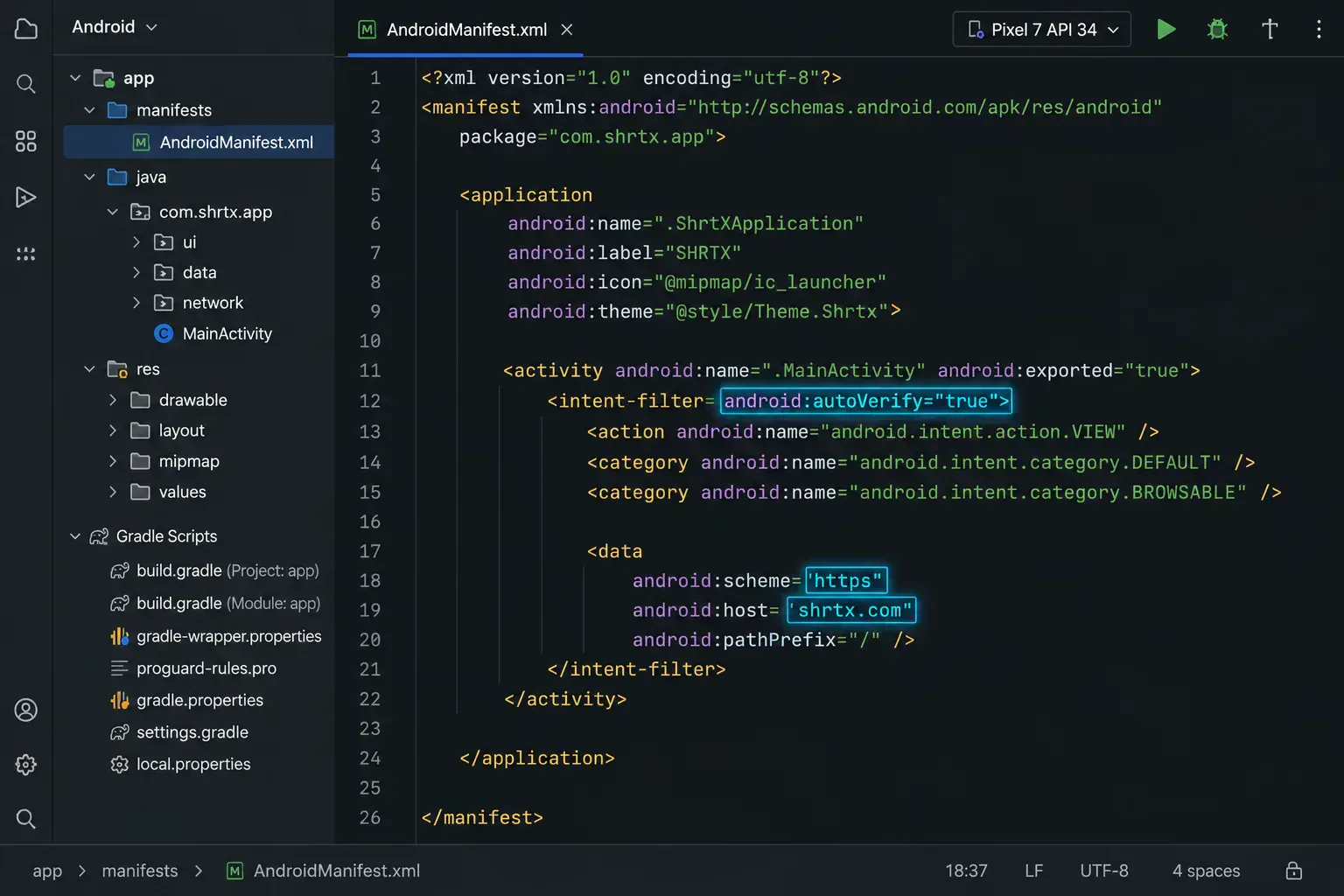
Task: Collapse the app module node
Action: 75,78
